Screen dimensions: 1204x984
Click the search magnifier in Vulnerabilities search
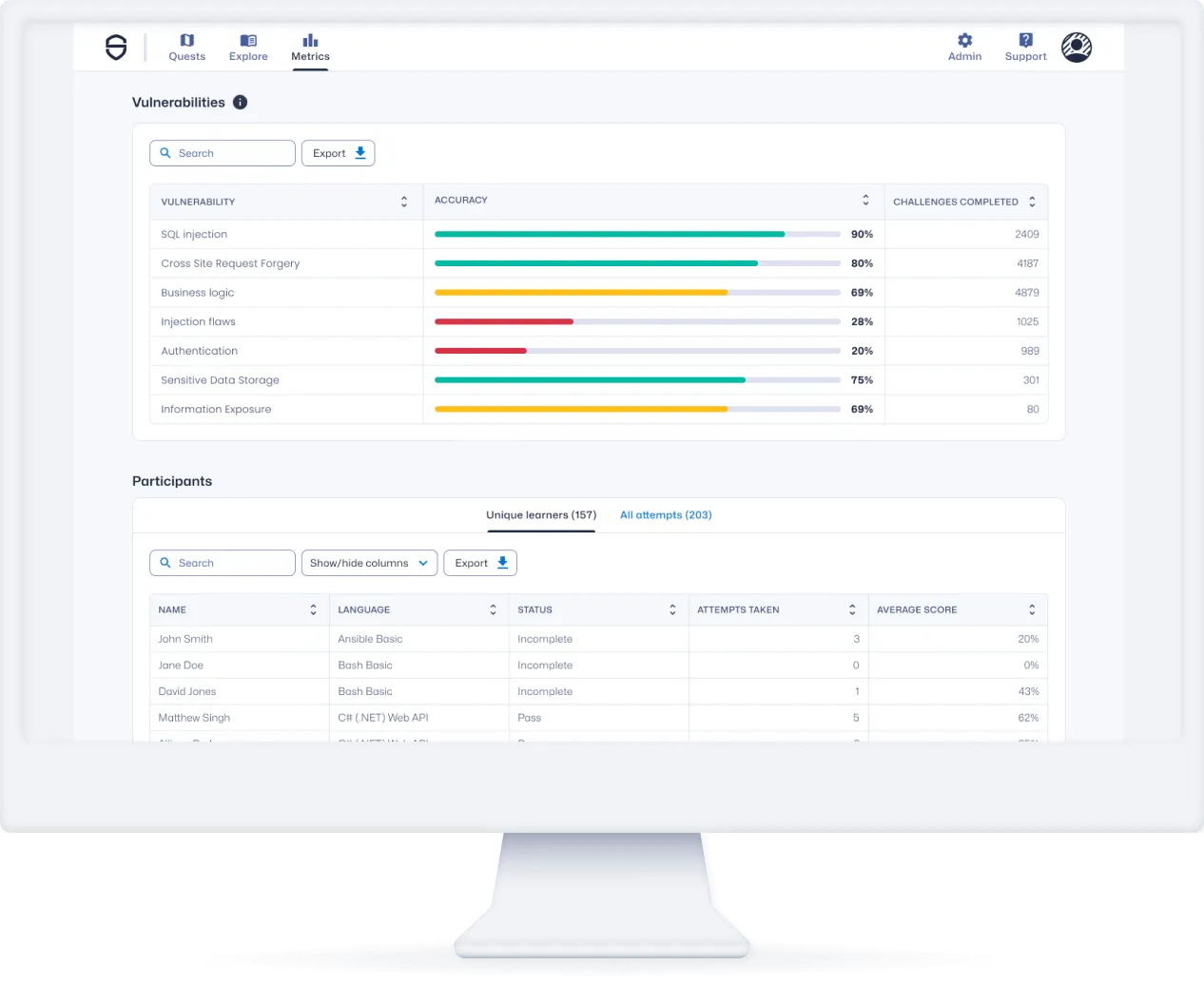(166, 153)
